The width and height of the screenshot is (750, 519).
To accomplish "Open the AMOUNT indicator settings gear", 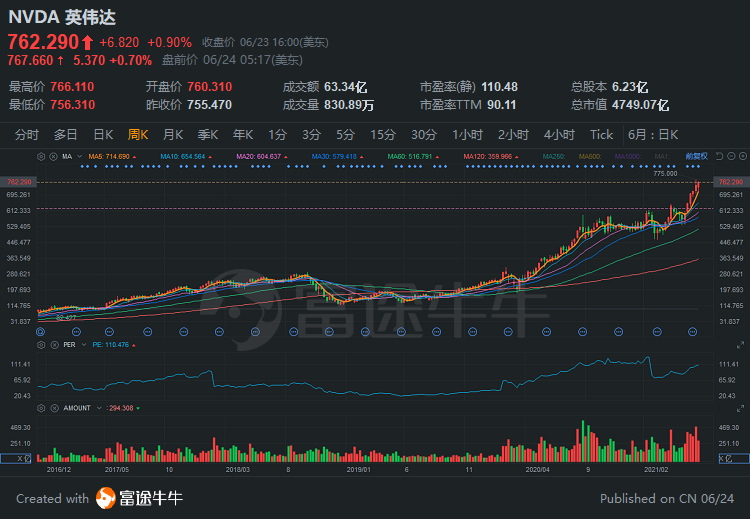I will (41, 408).
